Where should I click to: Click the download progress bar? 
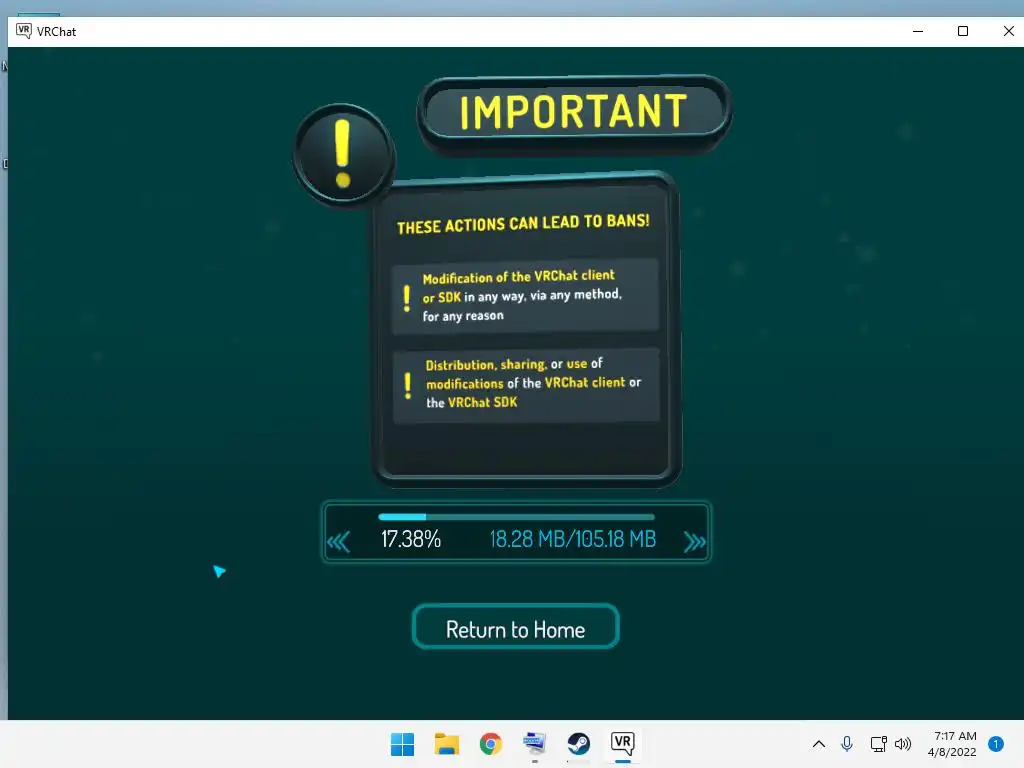point(516,517)
